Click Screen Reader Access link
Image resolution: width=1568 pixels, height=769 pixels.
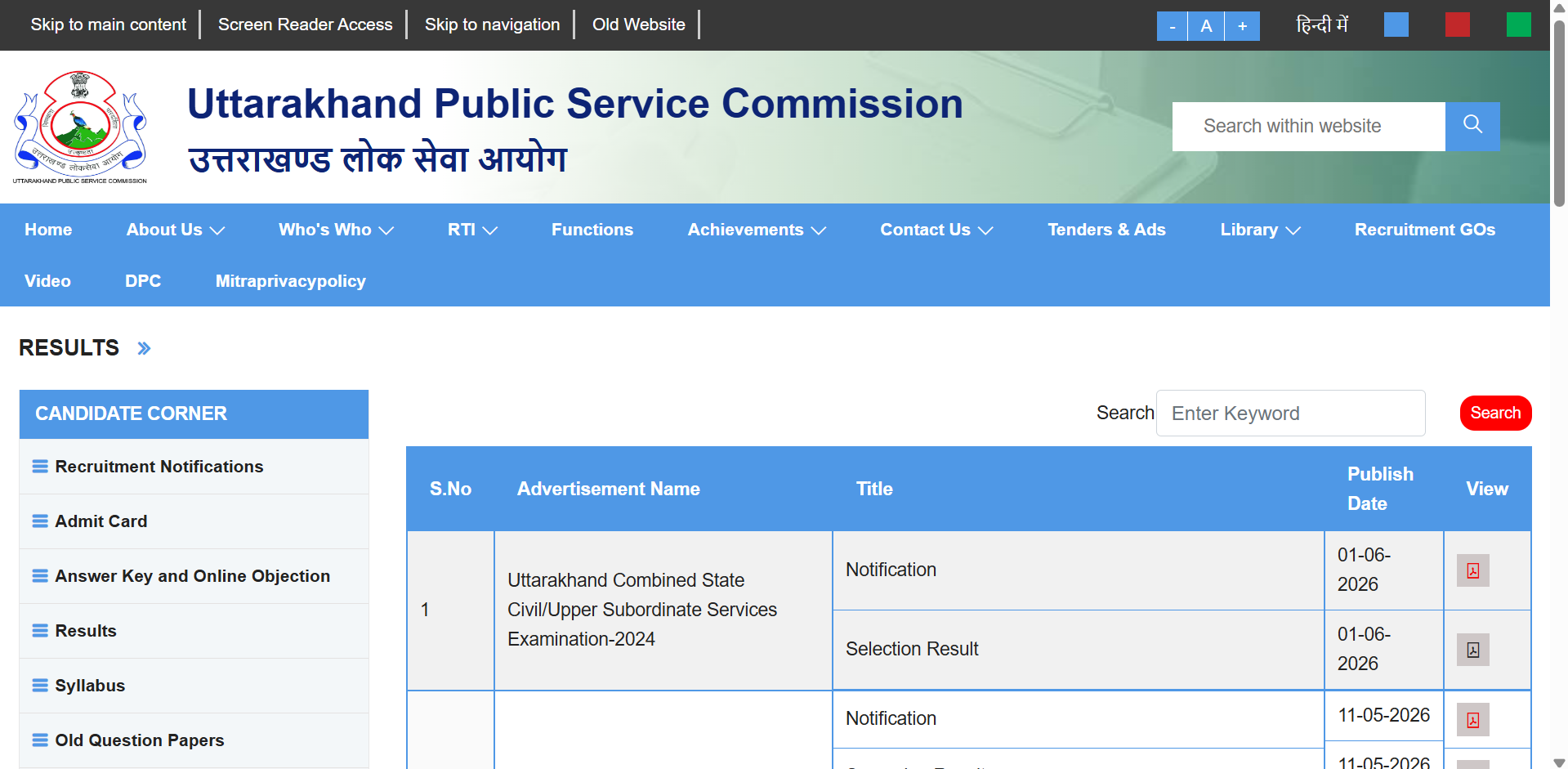pyautogui.click(x=306, y=25)
